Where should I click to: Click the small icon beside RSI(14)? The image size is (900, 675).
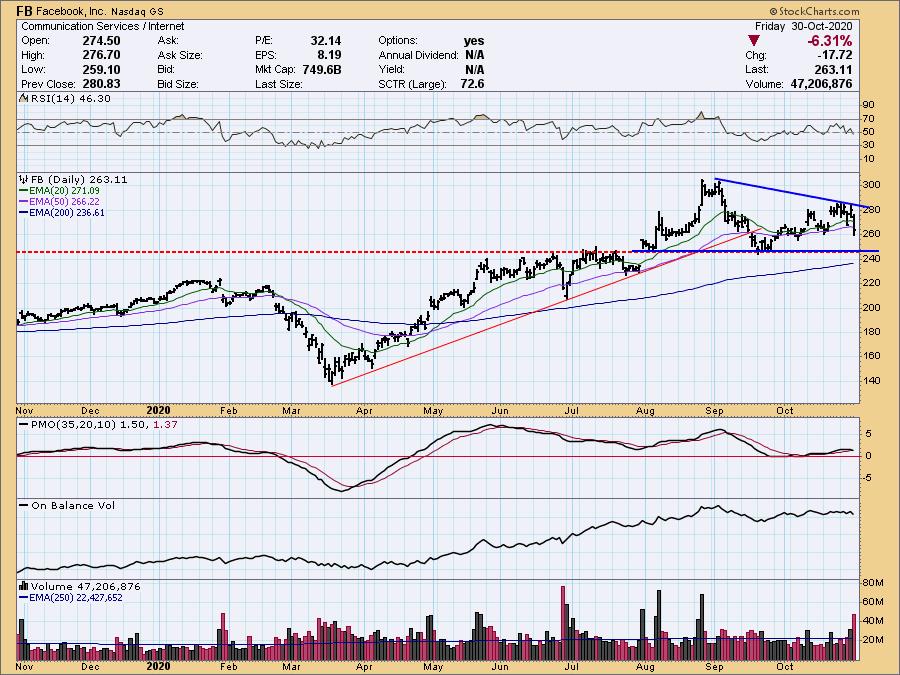coord(24,98)
